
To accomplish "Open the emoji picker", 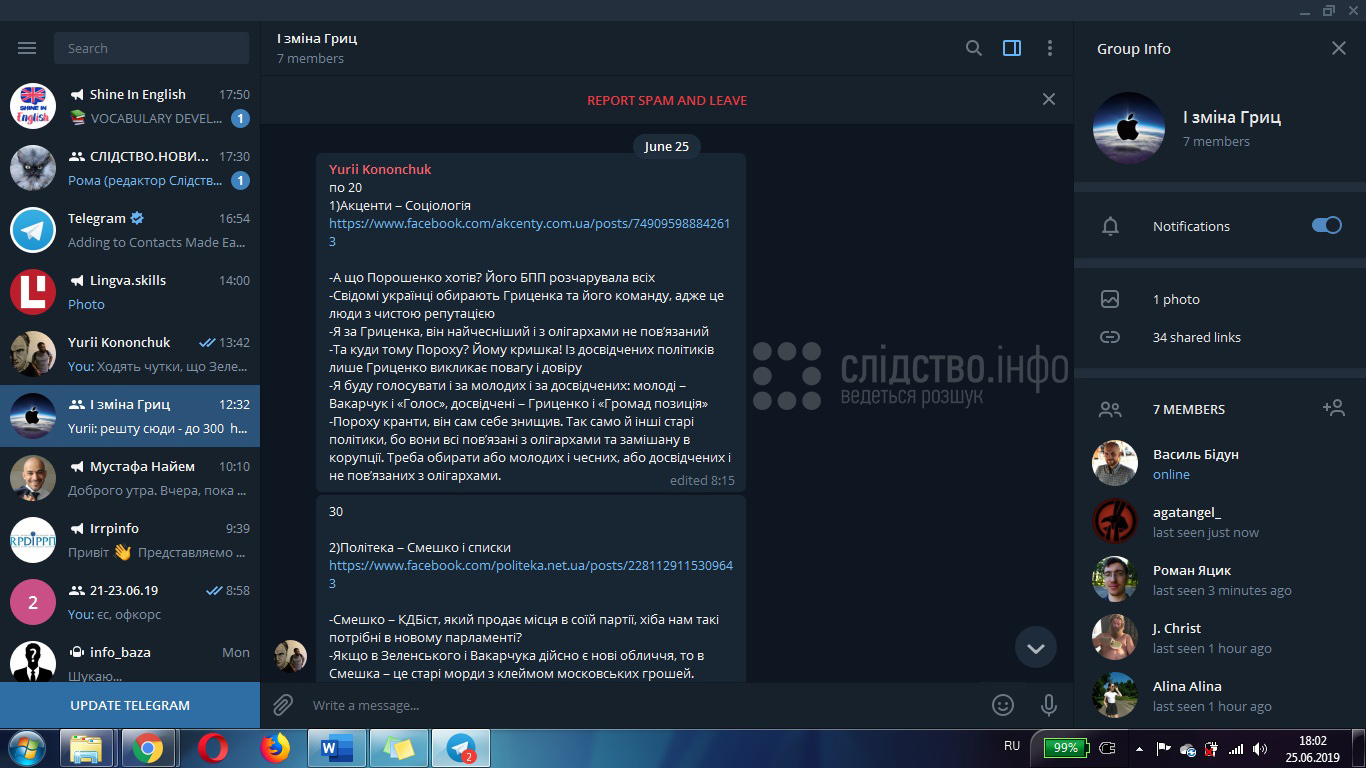I will (1003, 705).
